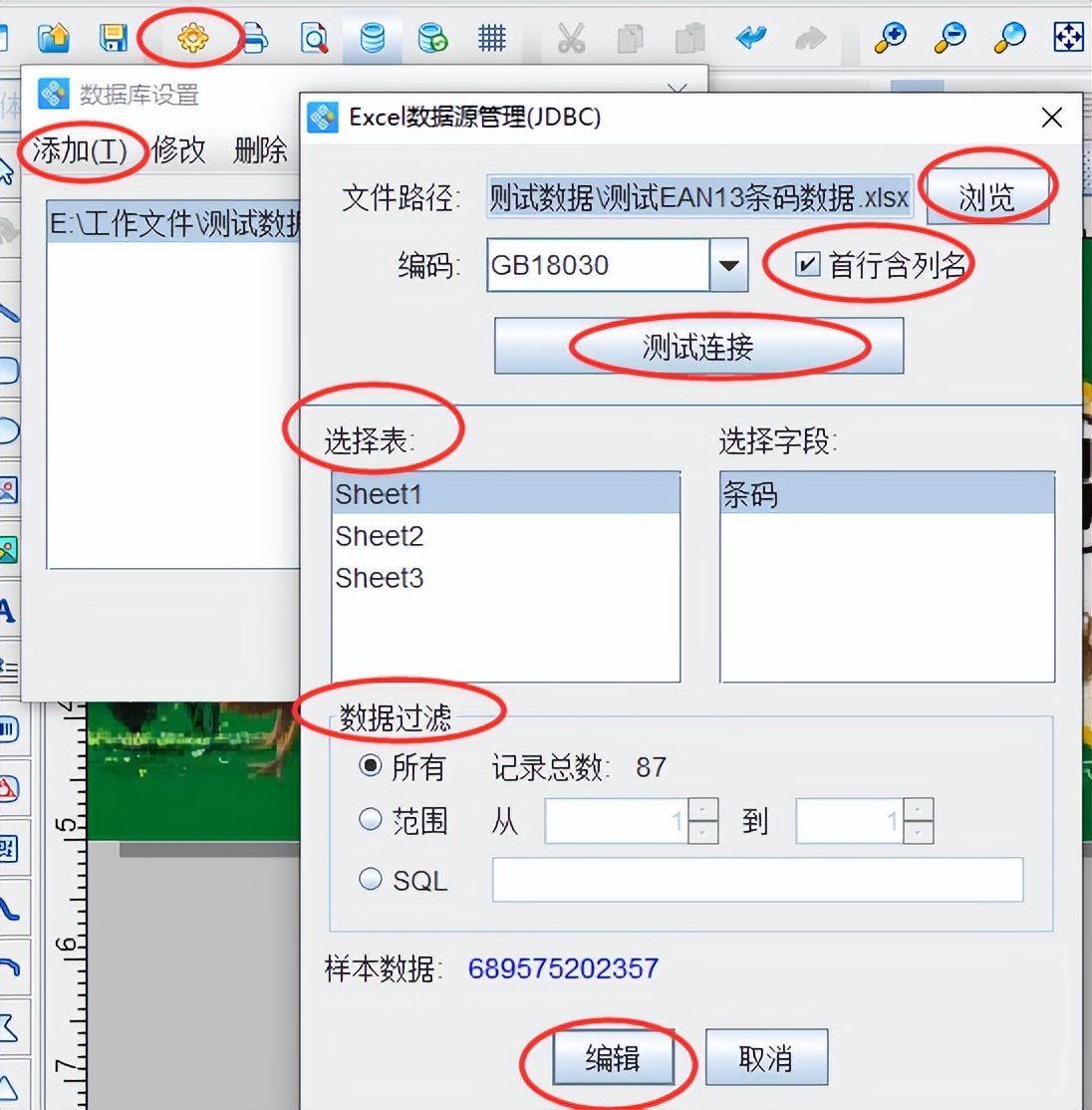Screen dimensions: 1092x1110
Task: Click the fit-to-window zoom icon
Action: pyautogui.click(x=1066, y=37)
